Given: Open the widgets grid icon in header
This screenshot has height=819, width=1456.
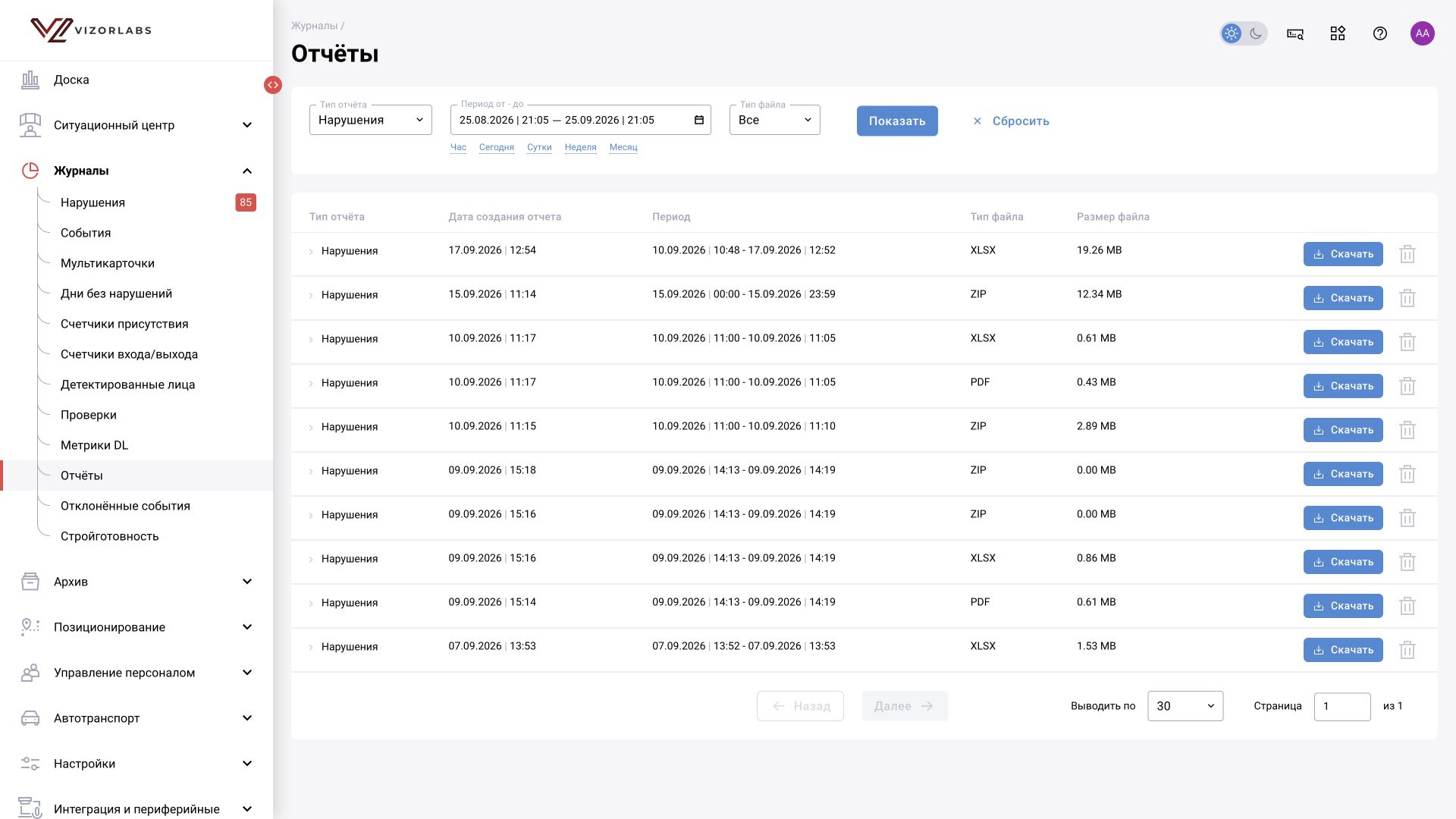Looking at the screenshot, I should [1338, 33].
